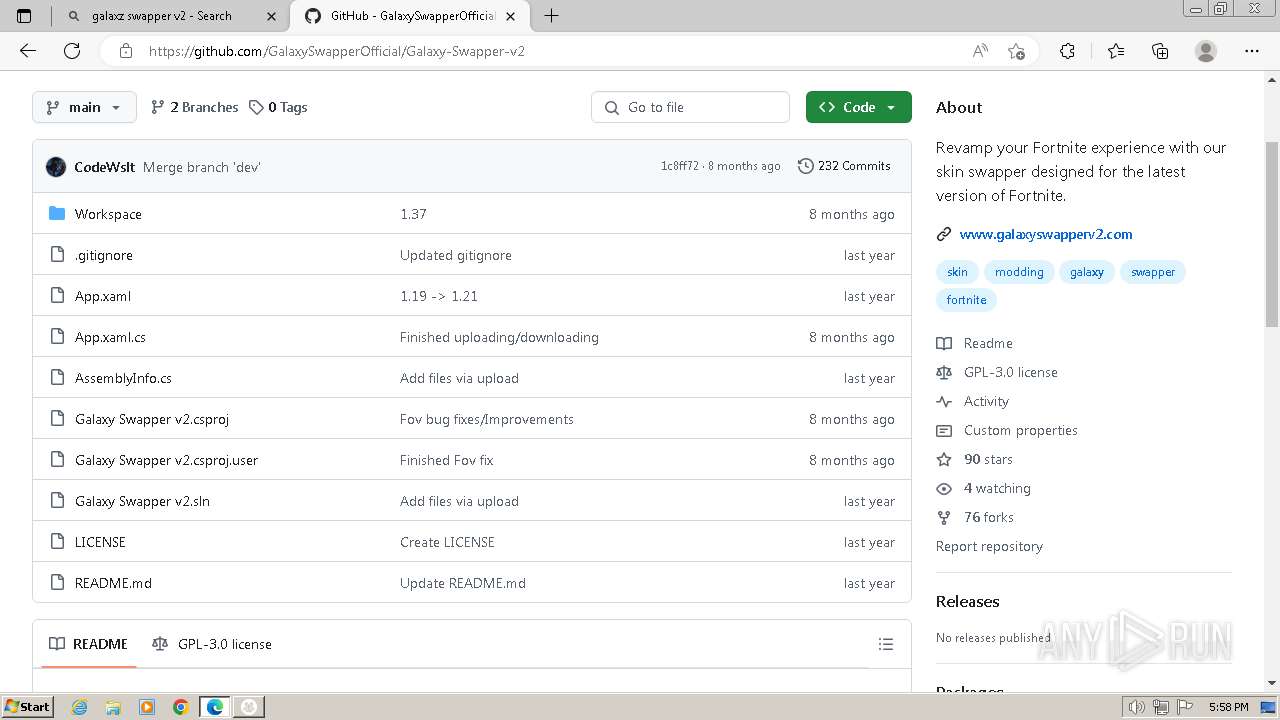Open CodeWslt author link
Screen dimensions: 1280x720
[x=104, y=167]
